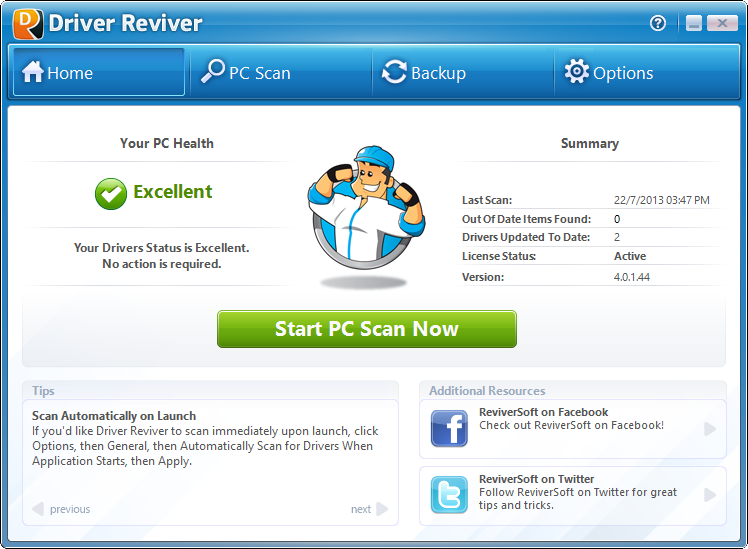This screenshot has width=748, height=549.
Task: Click the Your PC Health heading
Action: [x=166, y=143]
